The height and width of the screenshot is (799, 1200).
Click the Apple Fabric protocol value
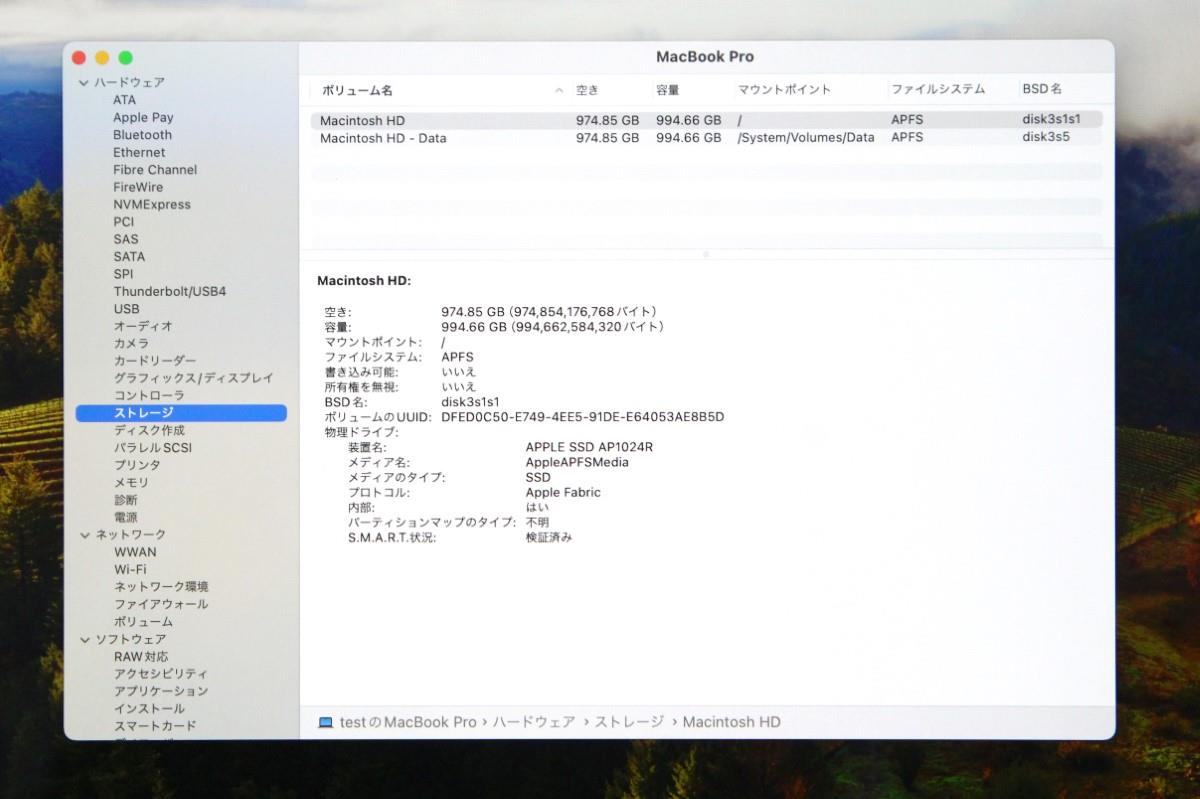pos(563,492)
